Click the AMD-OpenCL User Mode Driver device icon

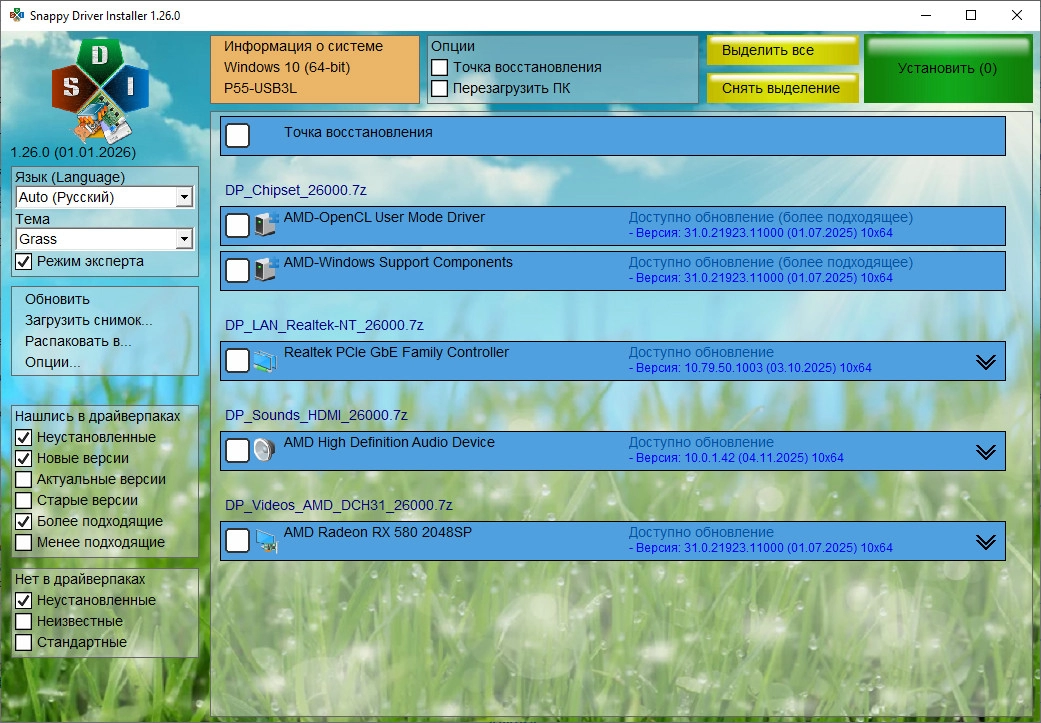coord(266,224)
